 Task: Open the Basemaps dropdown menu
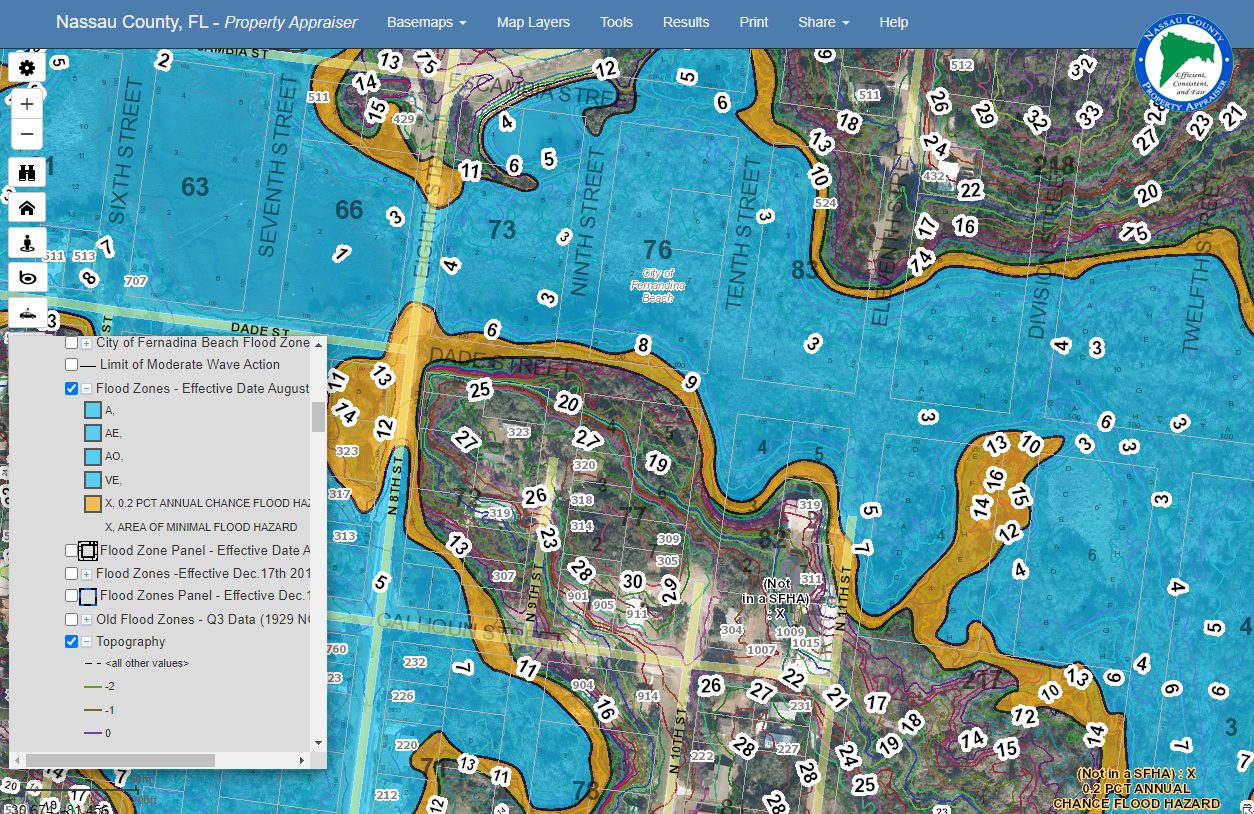(x=427, y=22)
